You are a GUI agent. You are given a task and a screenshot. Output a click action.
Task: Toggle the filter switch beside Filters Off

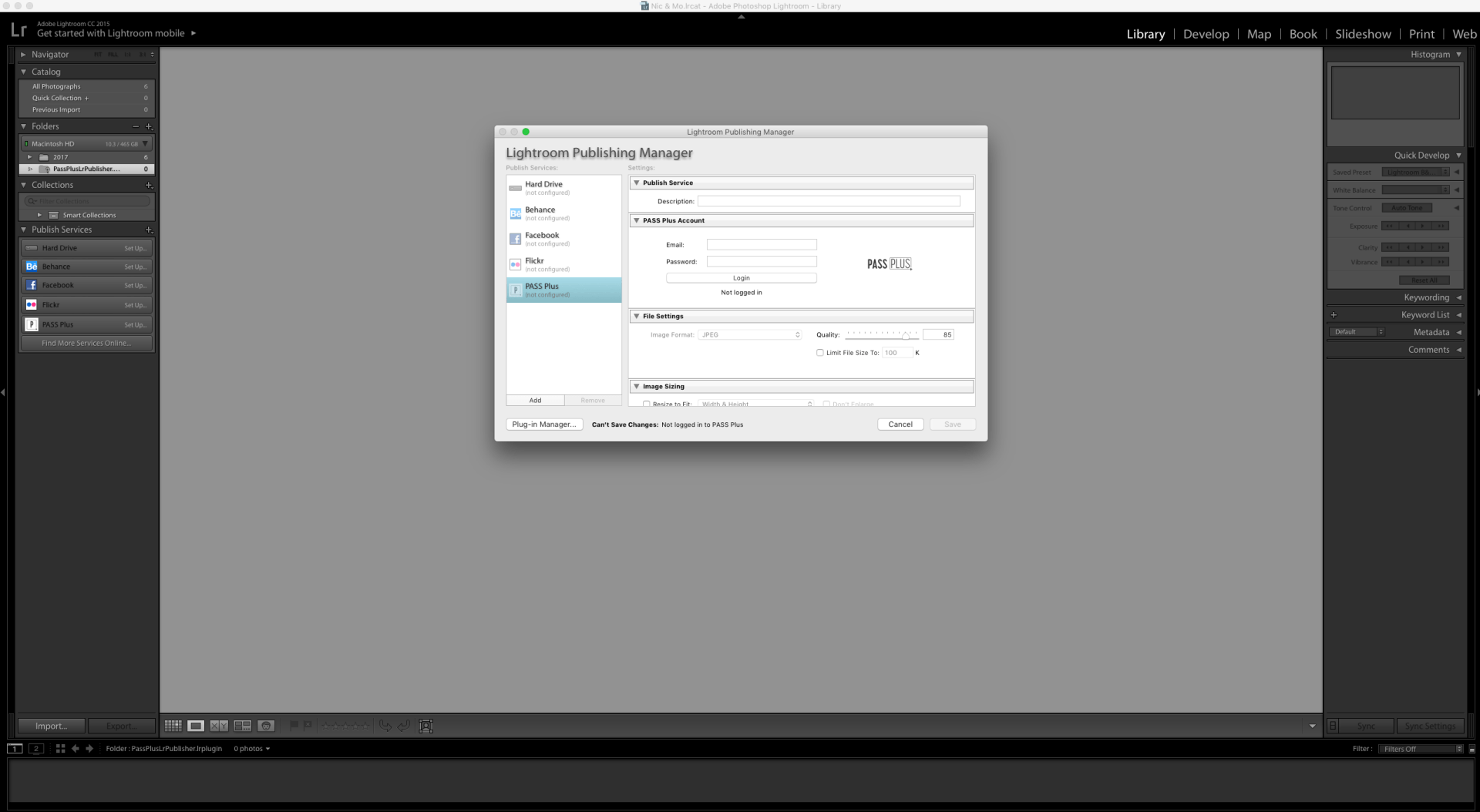pyautogui.click(x=1472, y=749)
